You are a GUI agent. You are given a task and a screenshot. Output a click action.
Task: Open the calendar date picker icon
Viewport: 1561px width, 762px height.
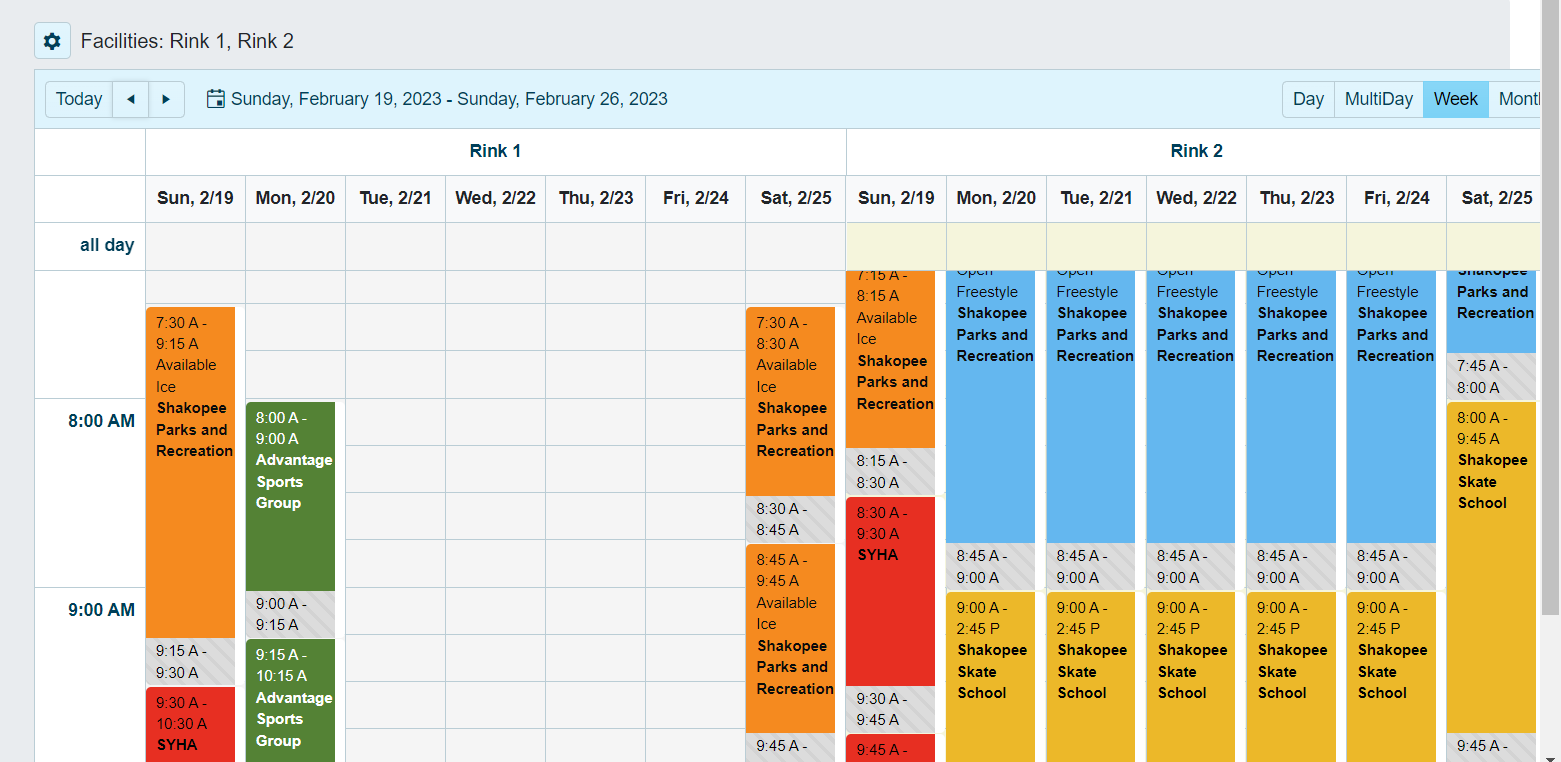pos(215,99)
